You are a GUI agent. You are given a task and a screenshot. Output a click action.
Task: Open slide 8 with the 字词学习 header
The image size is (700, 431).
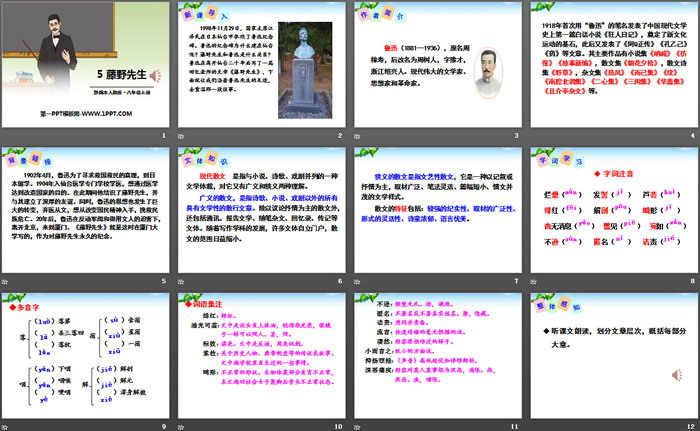coord(612,210)
